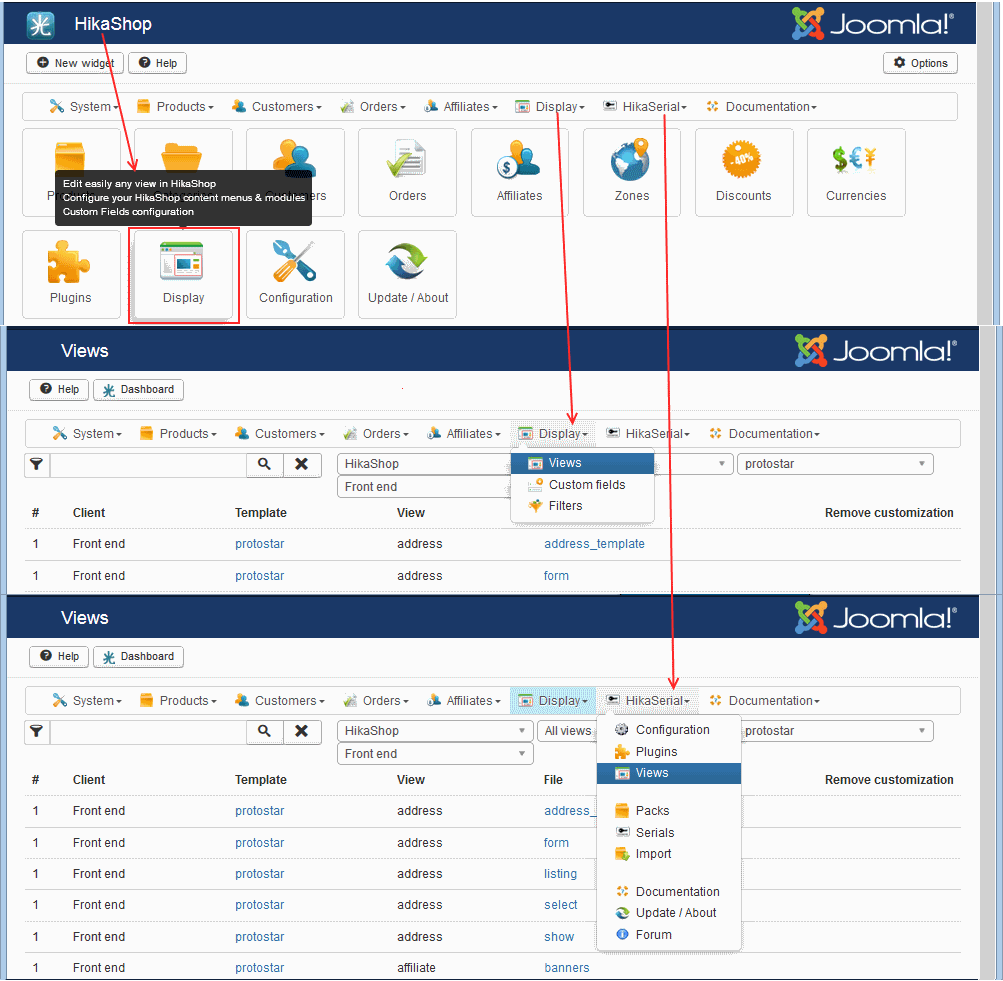Screen dimensions: 1003x981
Task: Choose Packs in HikaSerial dropdown menu
Action: click(x=668, y=811)
